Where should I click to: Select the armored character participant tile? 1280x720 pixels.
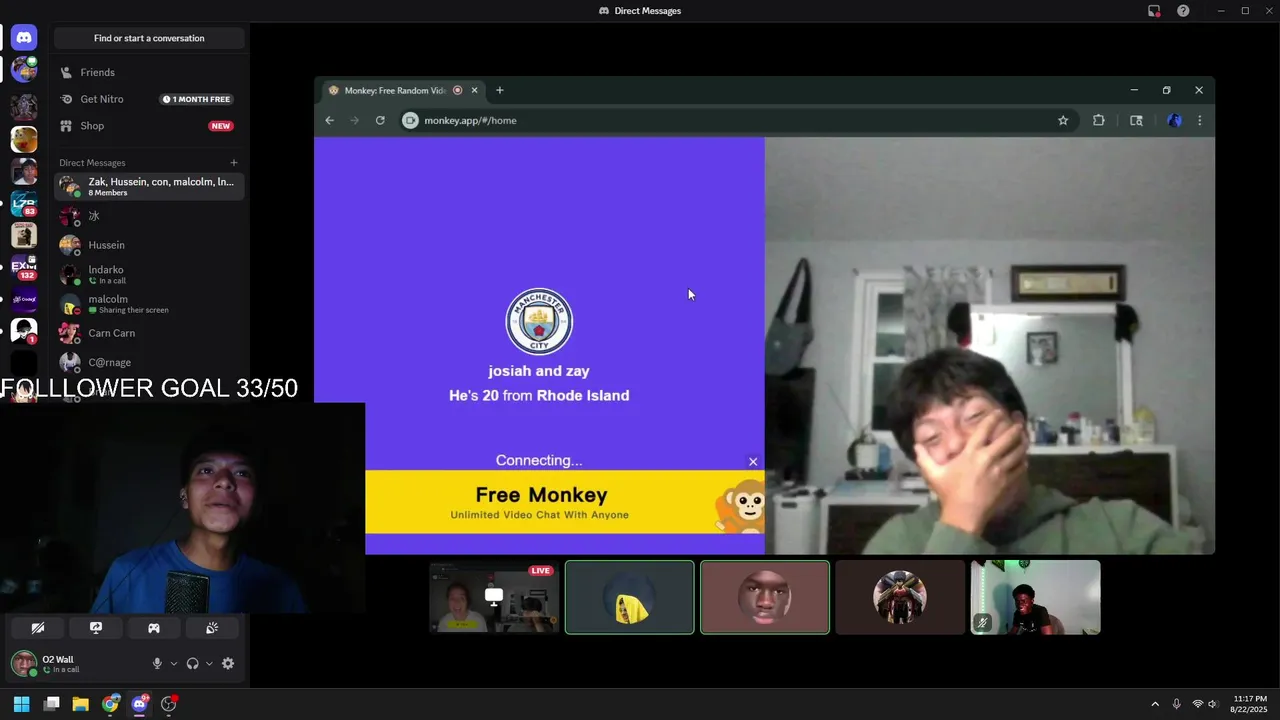900,597
